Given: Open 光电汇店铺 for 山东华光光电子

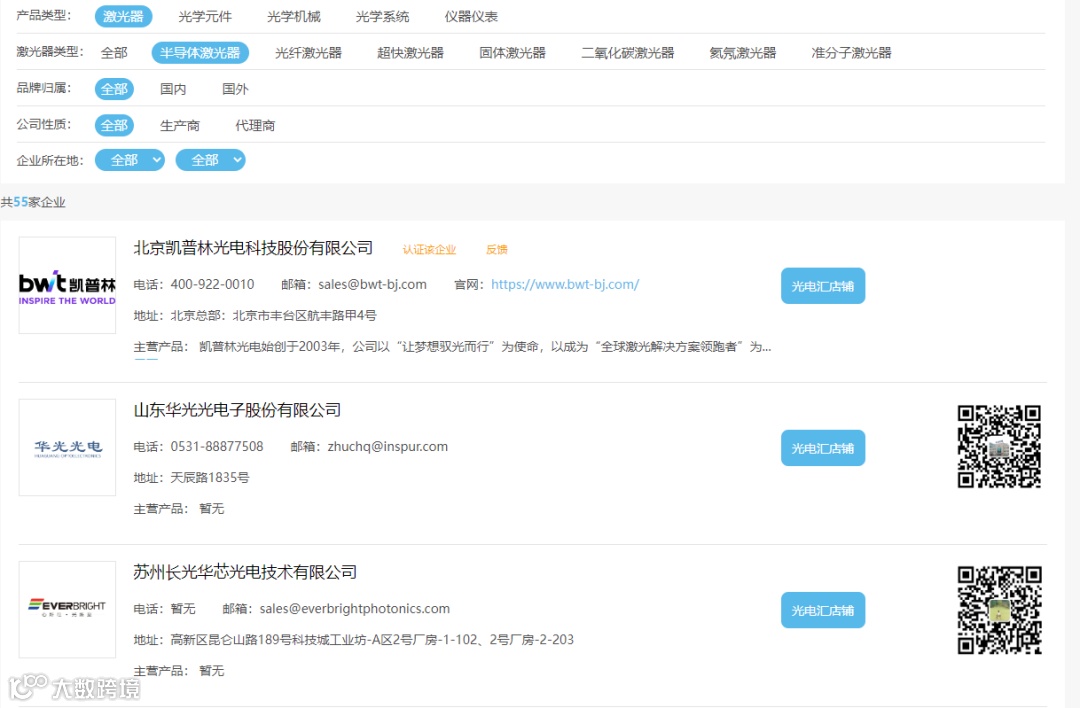Looking at the screenshot, I should click(822, 448).
